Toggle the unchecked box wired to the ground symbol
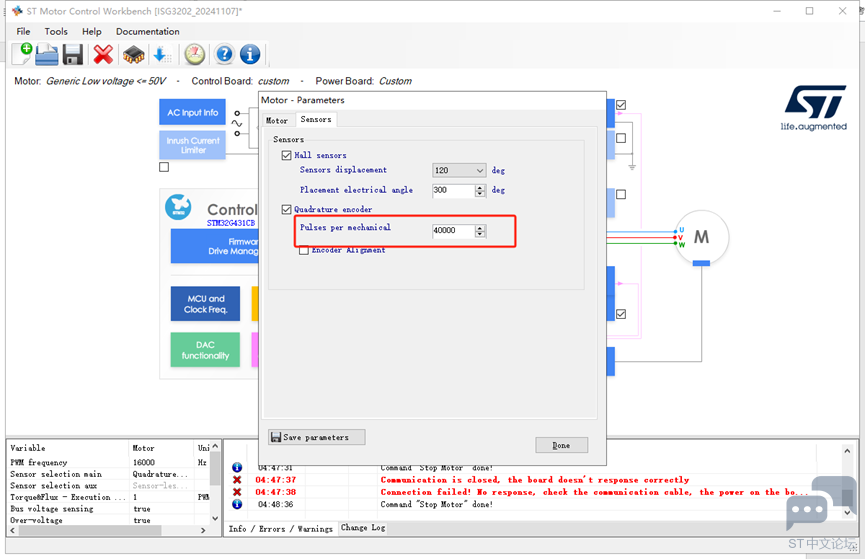865x559 pixels. [x=621, y=138]
